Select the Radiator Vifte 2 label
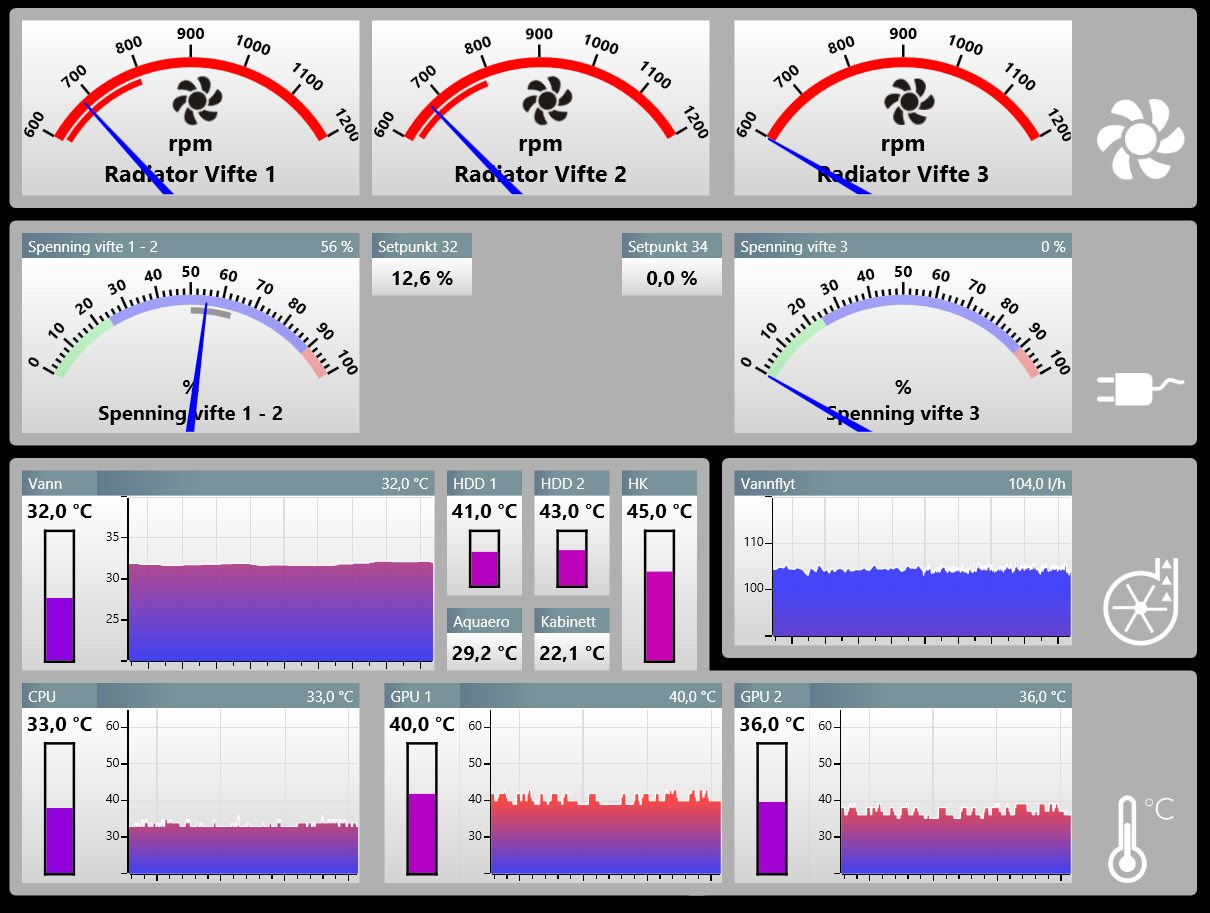The width and height of the screenshot is (1210, 913). point(540,174)
